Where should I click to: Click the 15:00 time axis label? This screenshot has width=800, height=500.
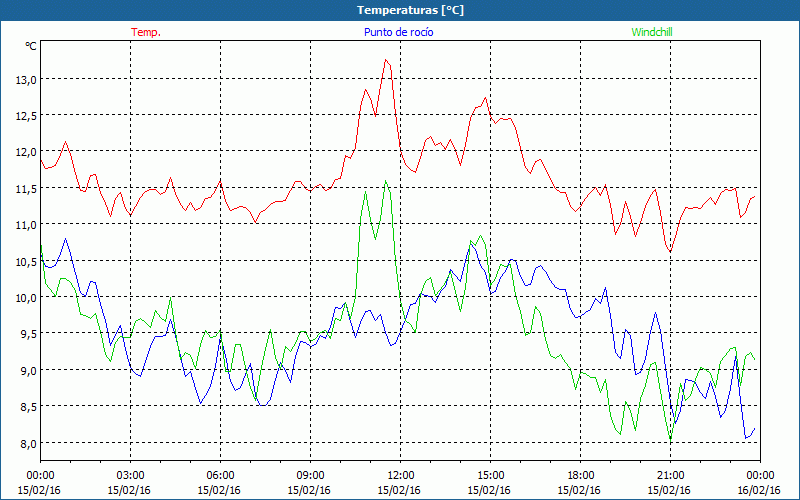490,476
